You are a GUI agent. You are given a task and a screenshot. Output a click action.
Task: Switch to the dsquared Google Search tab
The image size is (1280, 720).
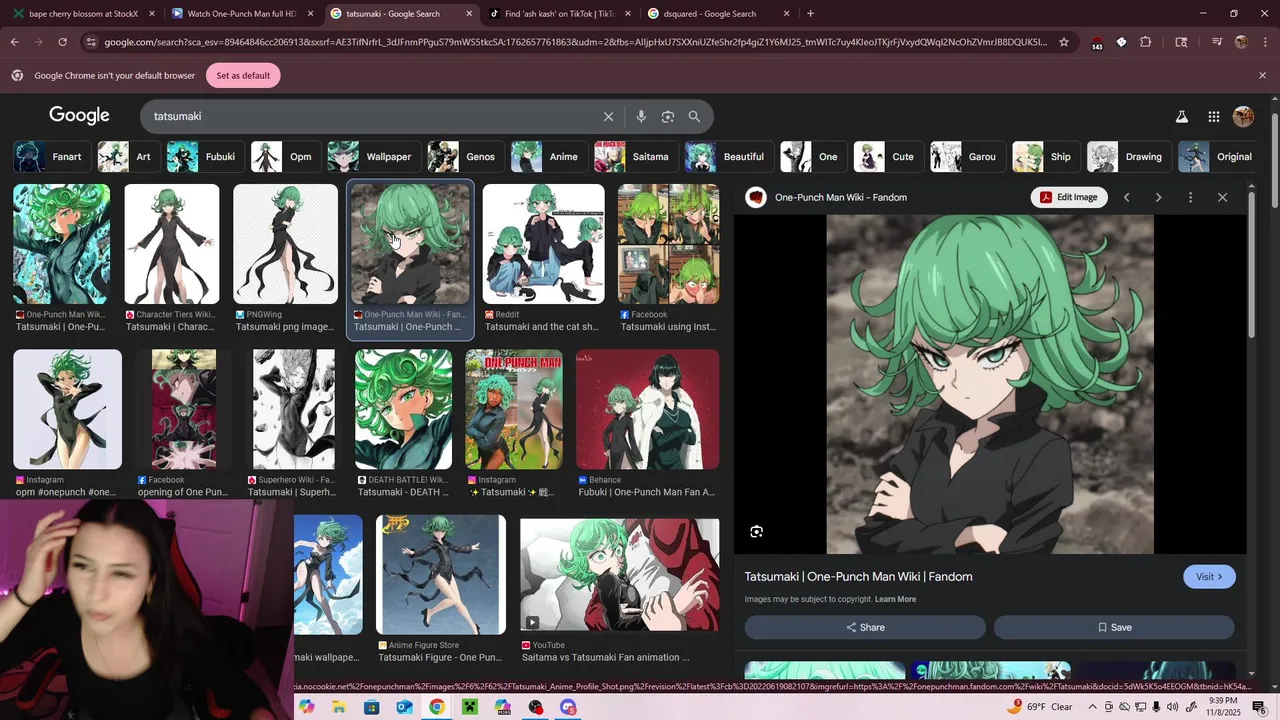click(719, 14)
